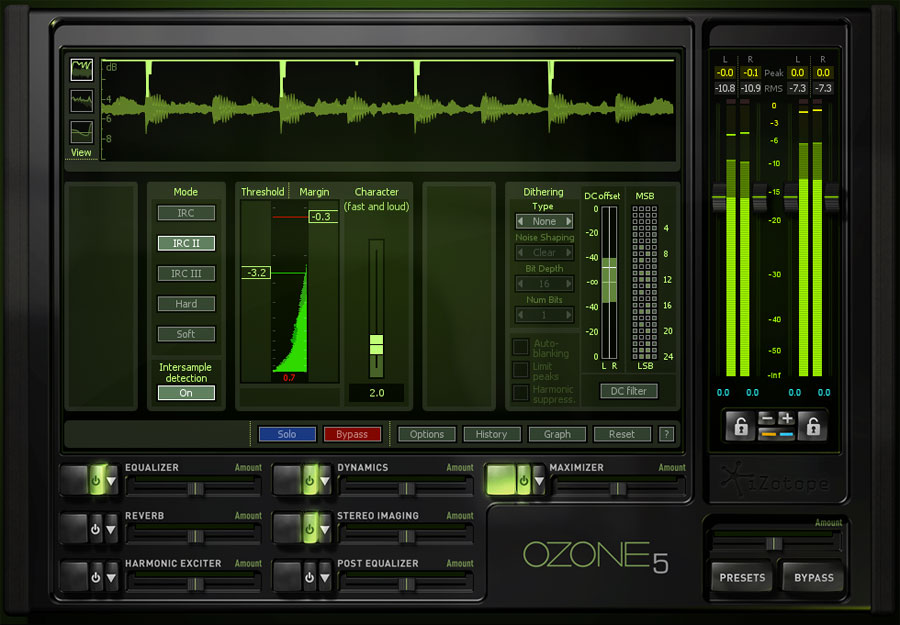Enable the Limit peaks checkbox

coord(521,370)
